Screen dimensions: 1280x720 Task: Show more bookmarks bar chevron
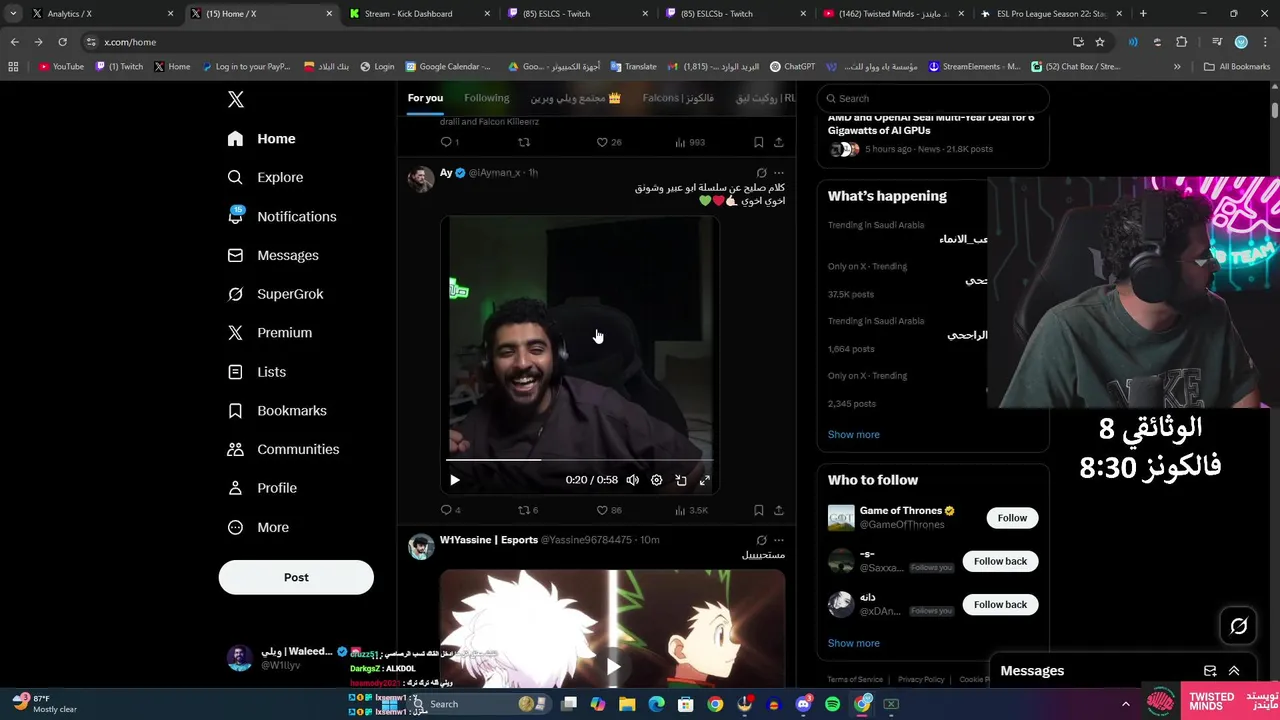tap(1177, 67)
